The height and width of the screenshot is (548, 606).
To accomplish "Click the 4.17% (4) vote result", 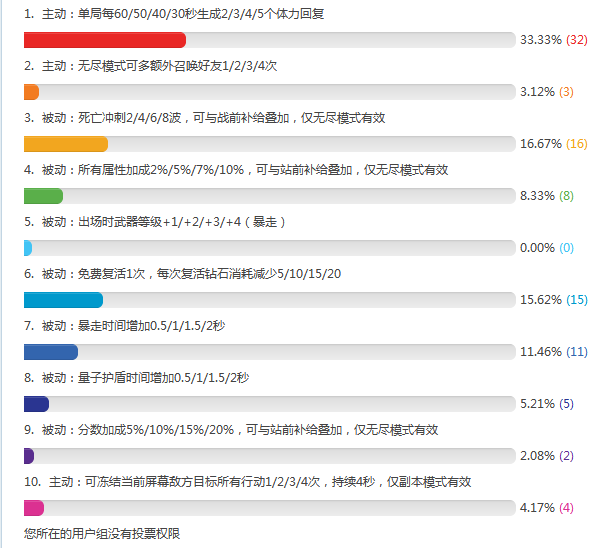I will tap(546, 508).
